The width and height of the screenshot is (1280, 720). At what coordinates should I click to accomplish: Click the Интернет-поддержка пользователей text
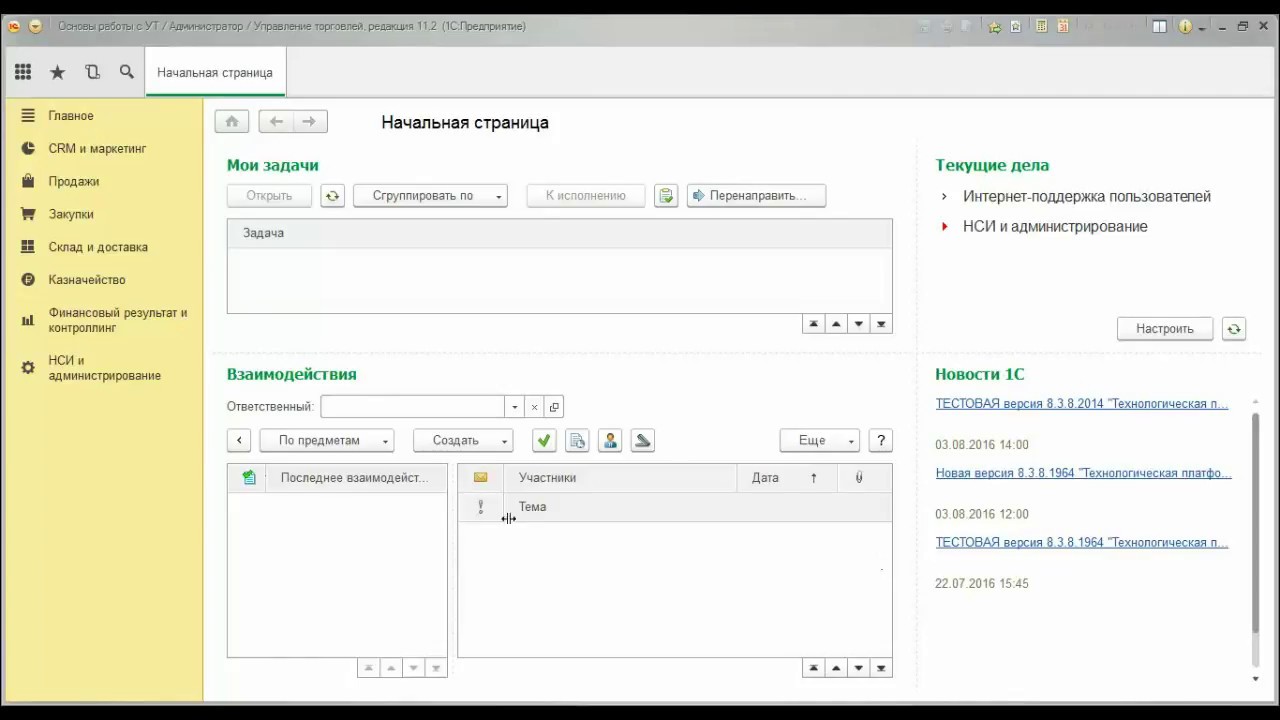[x=1087, y=197]
